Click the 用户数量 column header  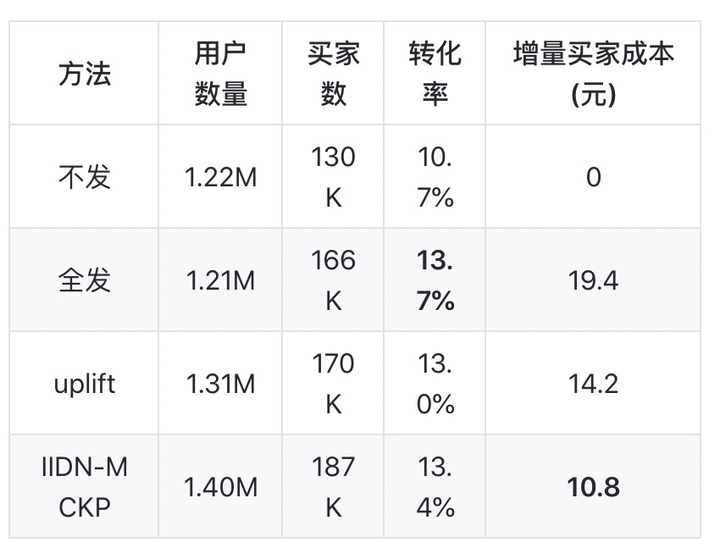(220, 73)
